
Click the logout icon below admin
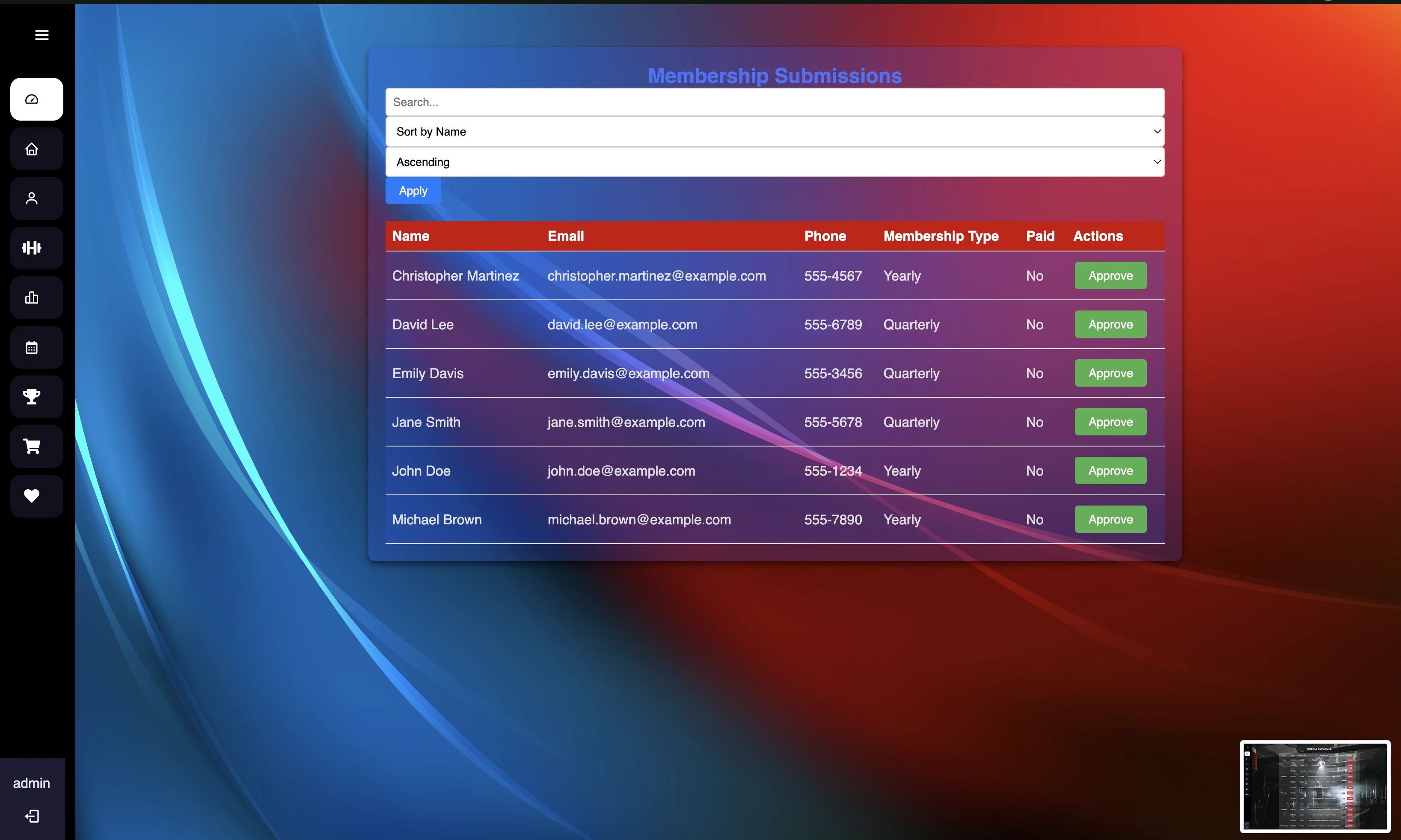[x=32, y=816]
